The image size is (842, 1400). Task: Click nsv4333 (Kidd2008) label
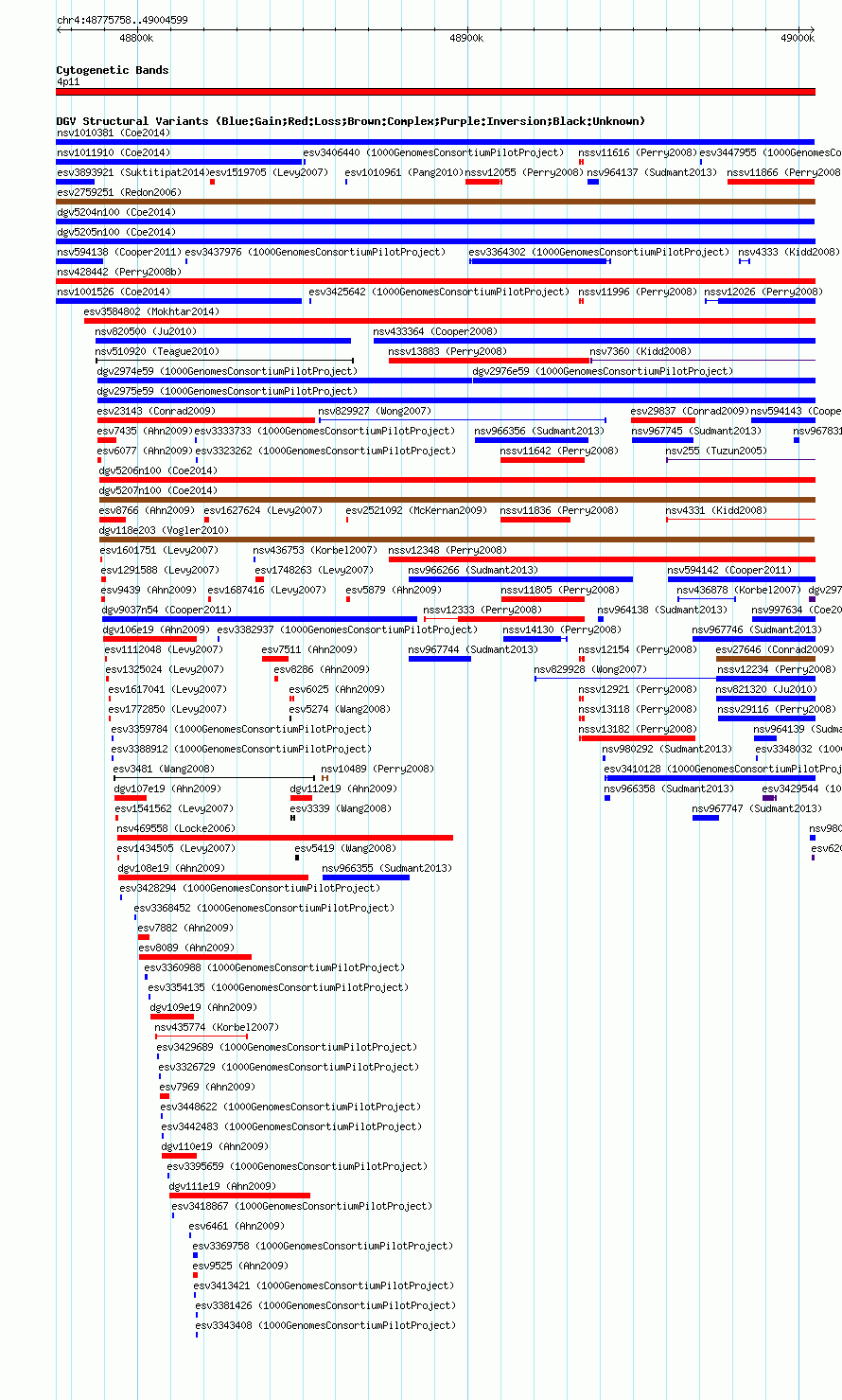tap(789, 253)
